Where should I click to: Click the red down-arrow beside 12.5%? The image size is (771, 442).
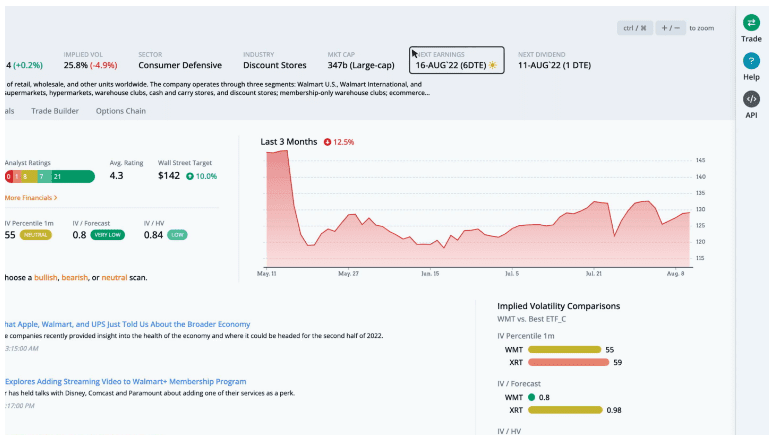pyautogui.click(x=327, y=142)
